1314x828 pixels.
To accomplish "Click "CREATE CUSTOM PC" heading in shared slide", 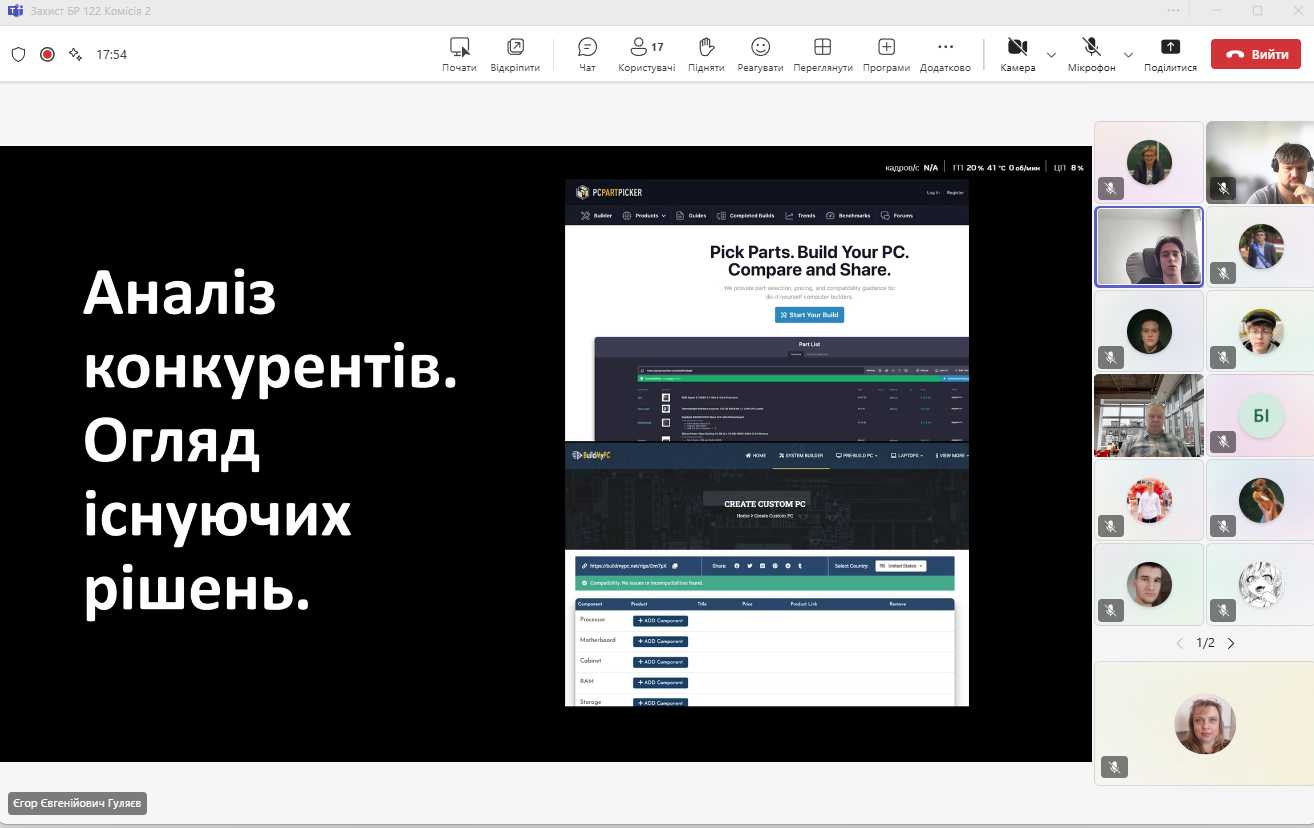I will point(765,504).
